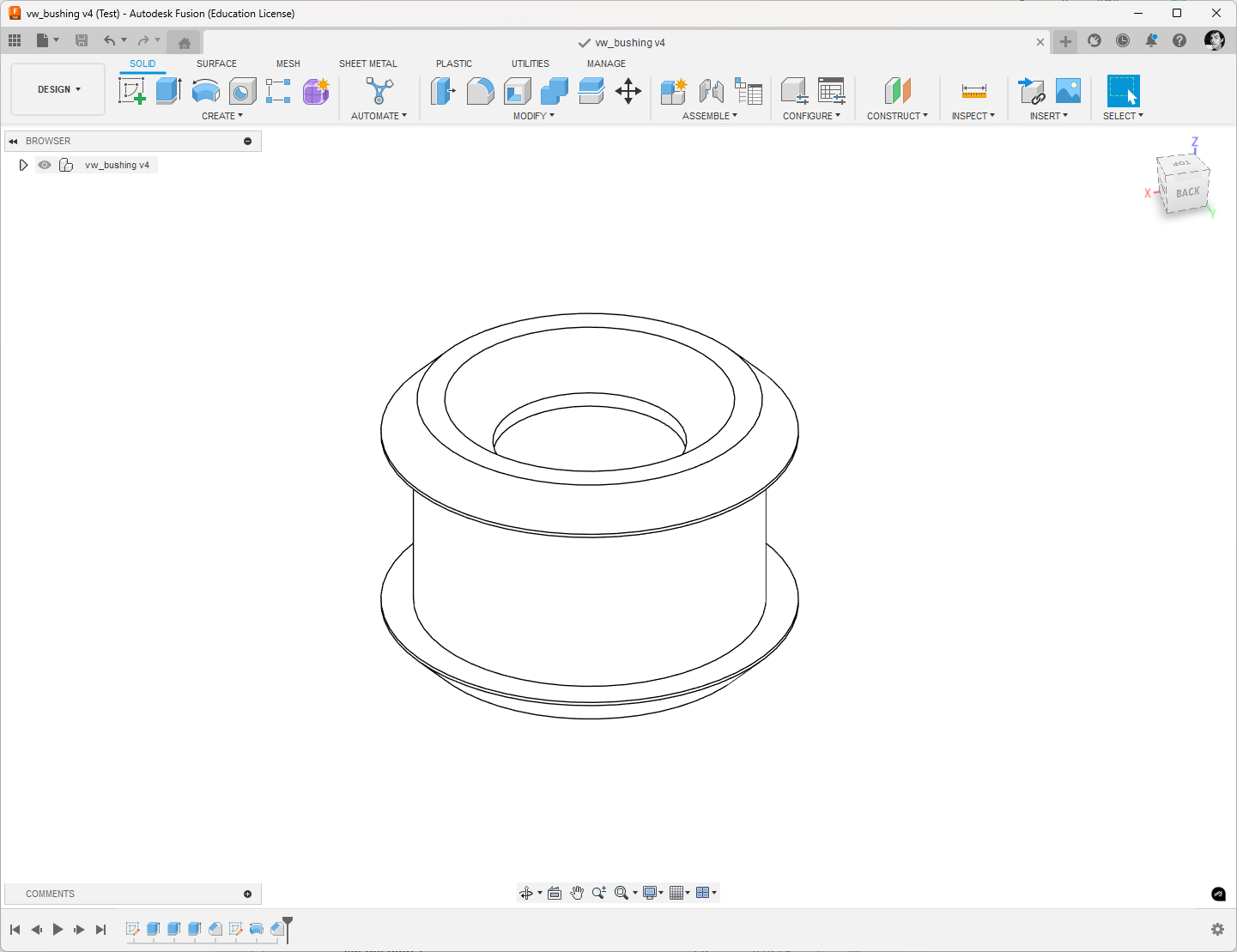Click the Save button in the toolbar
1237x952 pixels.
[x=82, y=40]
